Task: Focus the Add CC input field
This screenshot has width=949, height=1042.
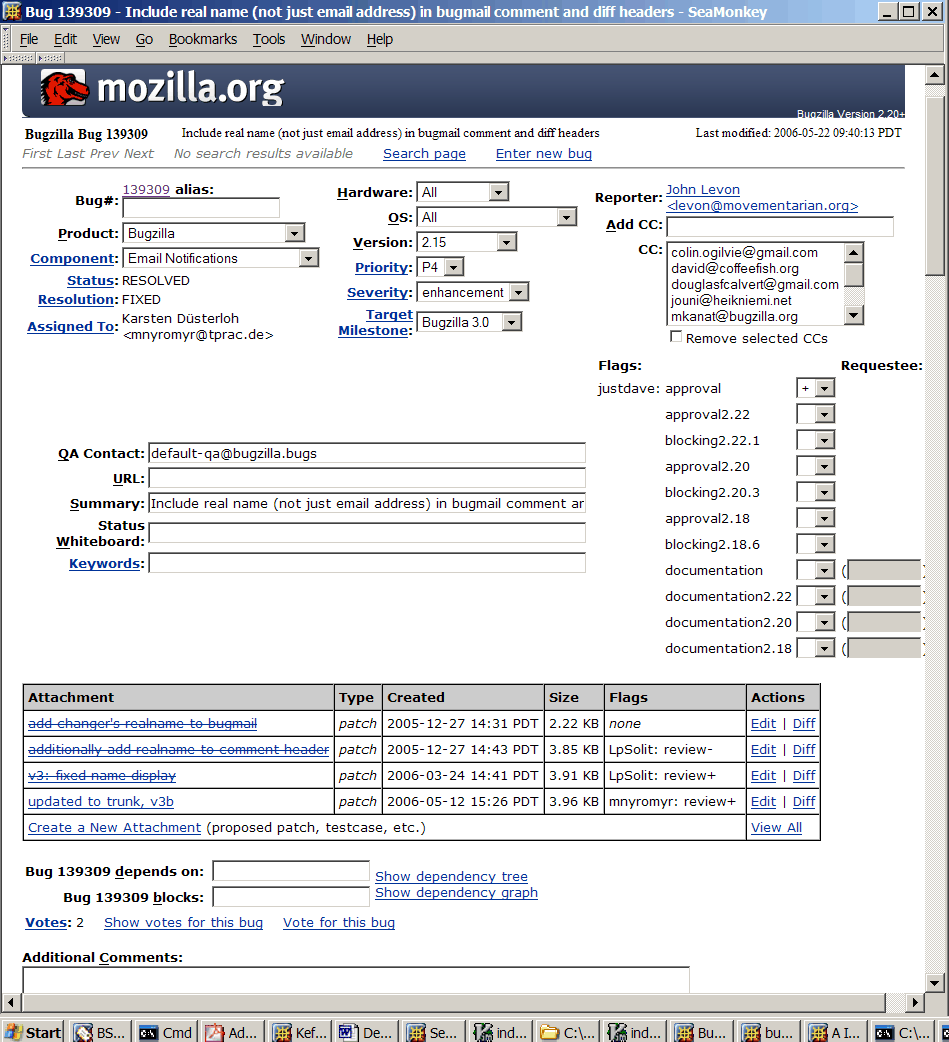Action: (x=780, y=226)
